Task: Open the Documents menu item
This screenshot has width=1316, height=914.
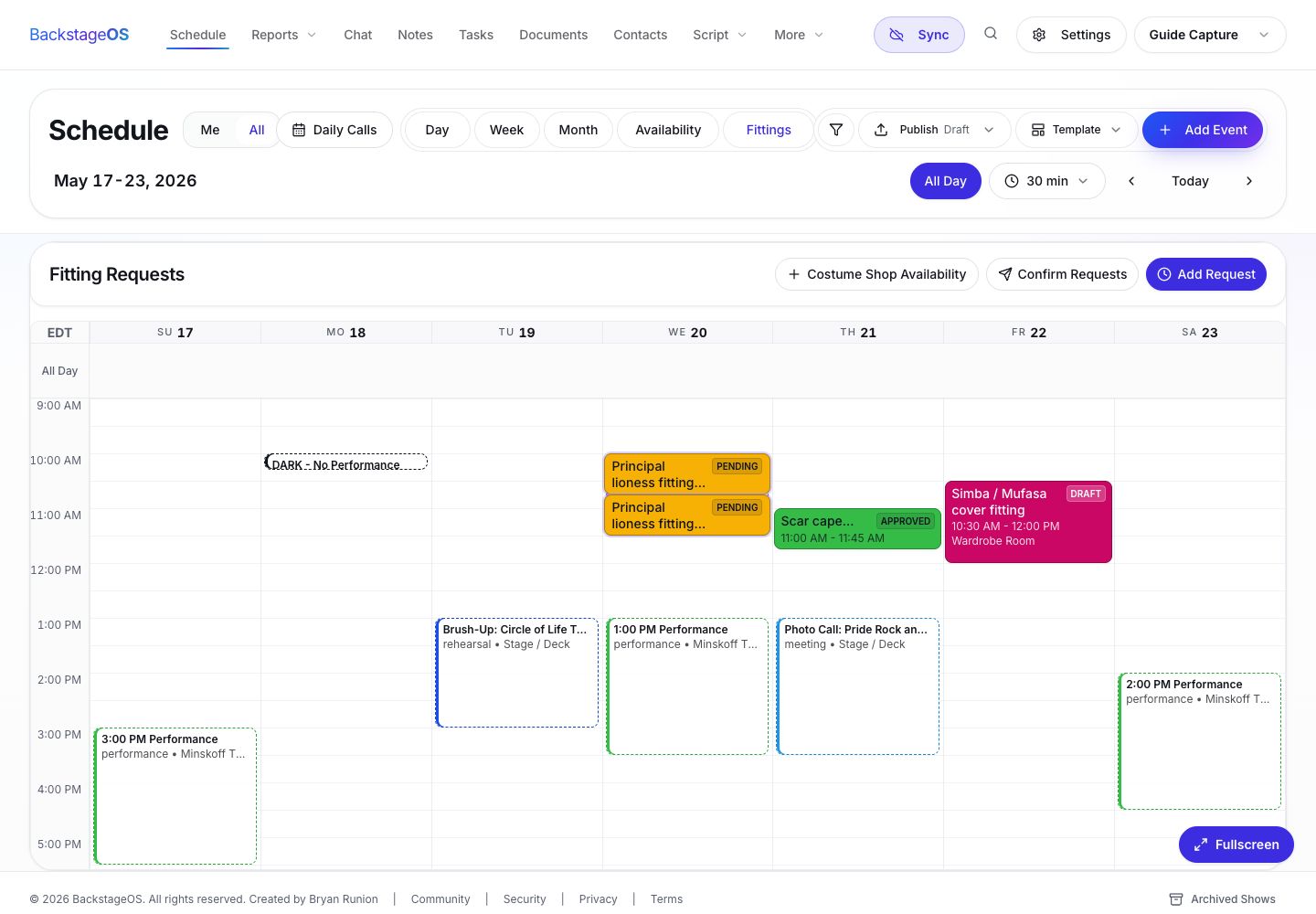Action: pos(554,35)
